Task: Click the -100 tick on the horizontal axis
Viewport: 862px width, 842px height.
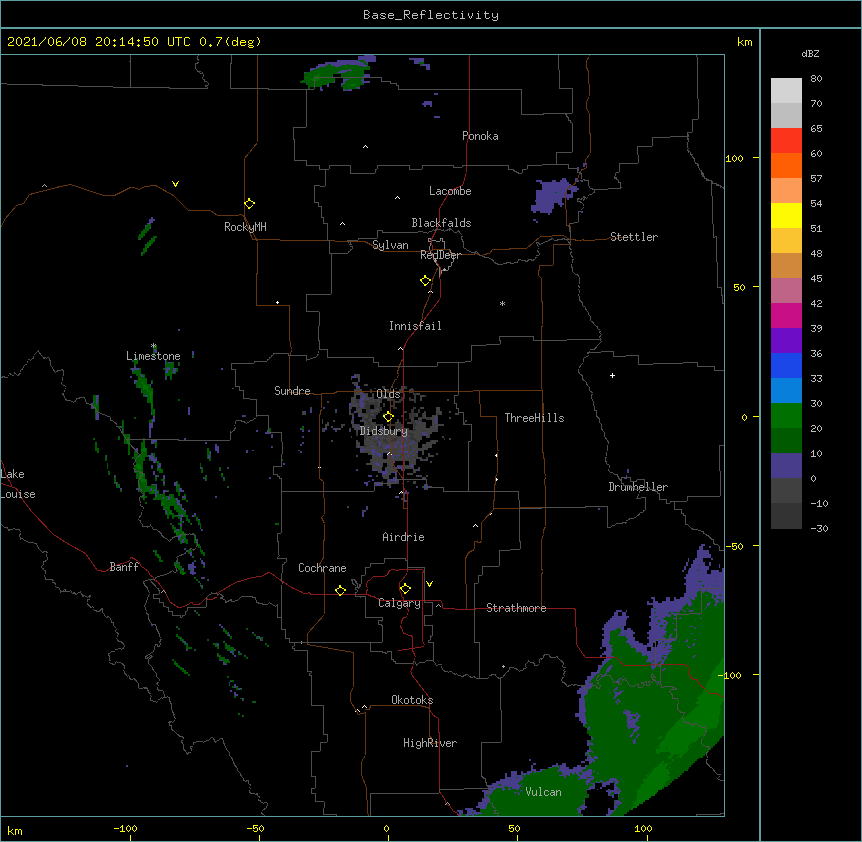Action: pos(125,828)
